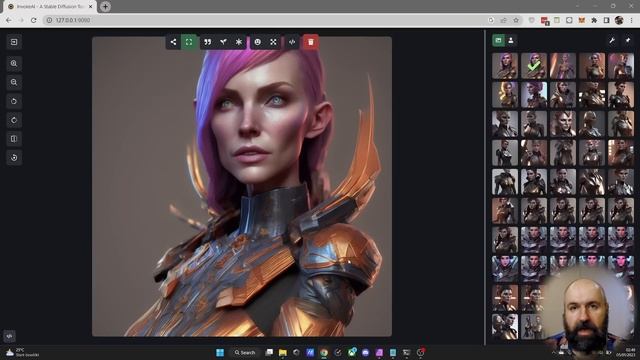Open Upscale options (expand arrows icon)
Viewport: 640px width, 360px height.
[273, 42]
